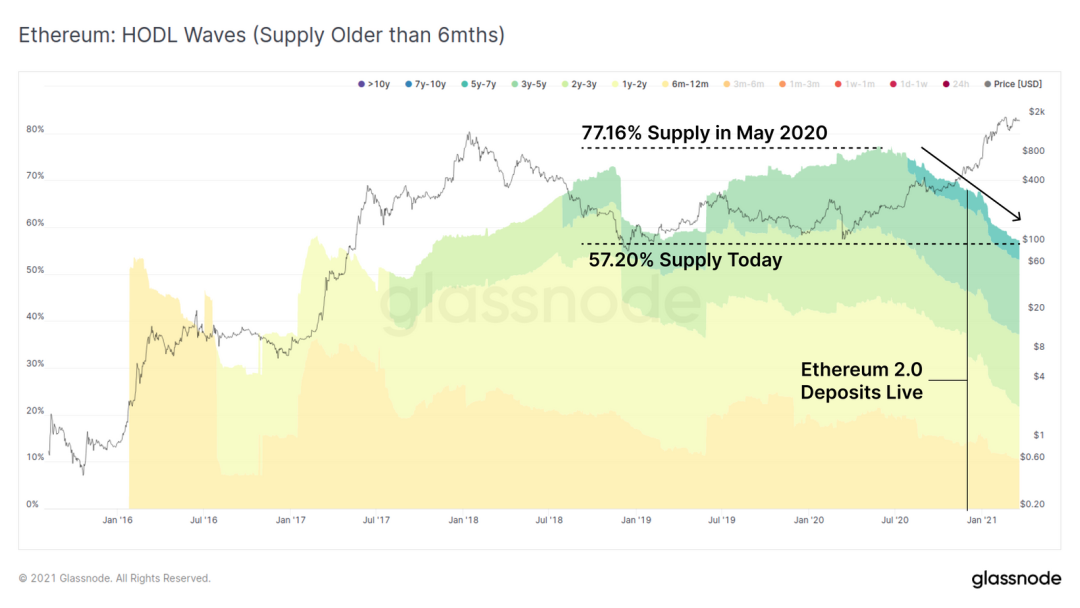1080x608 pixels.
Task: Enable the 24h legend series
Action: click(956, 84)
